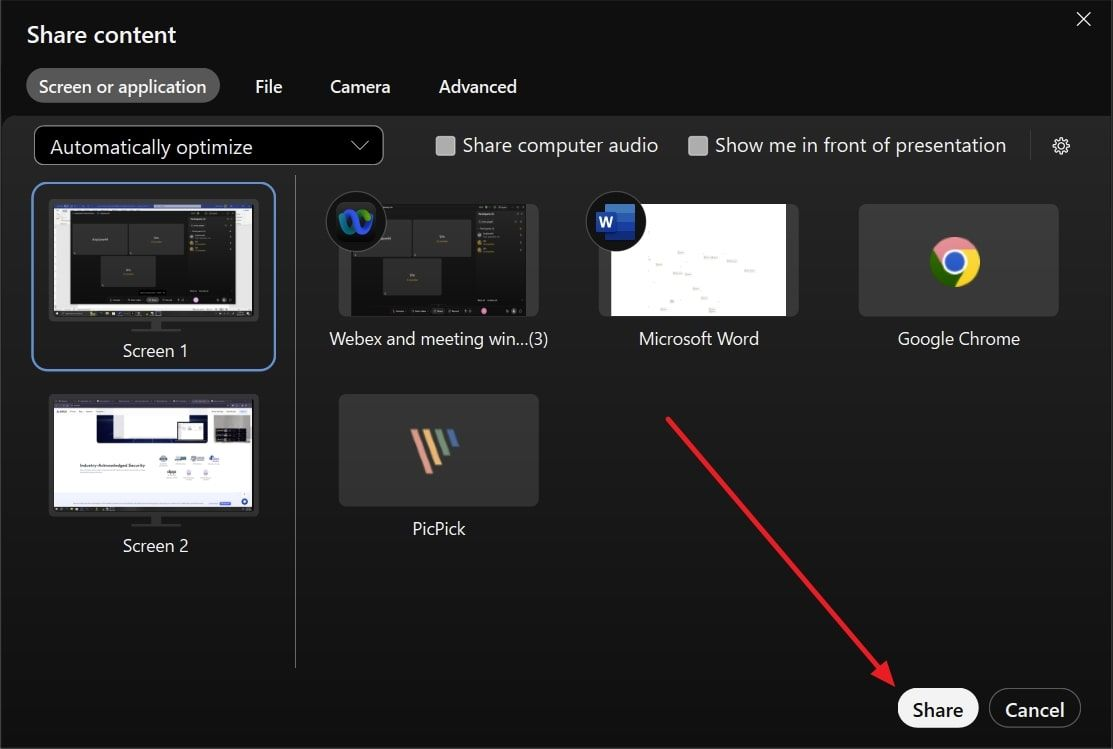This screenshot has width=1113, height=749.
Task: Click the Share button
Action: pos(938,709)
